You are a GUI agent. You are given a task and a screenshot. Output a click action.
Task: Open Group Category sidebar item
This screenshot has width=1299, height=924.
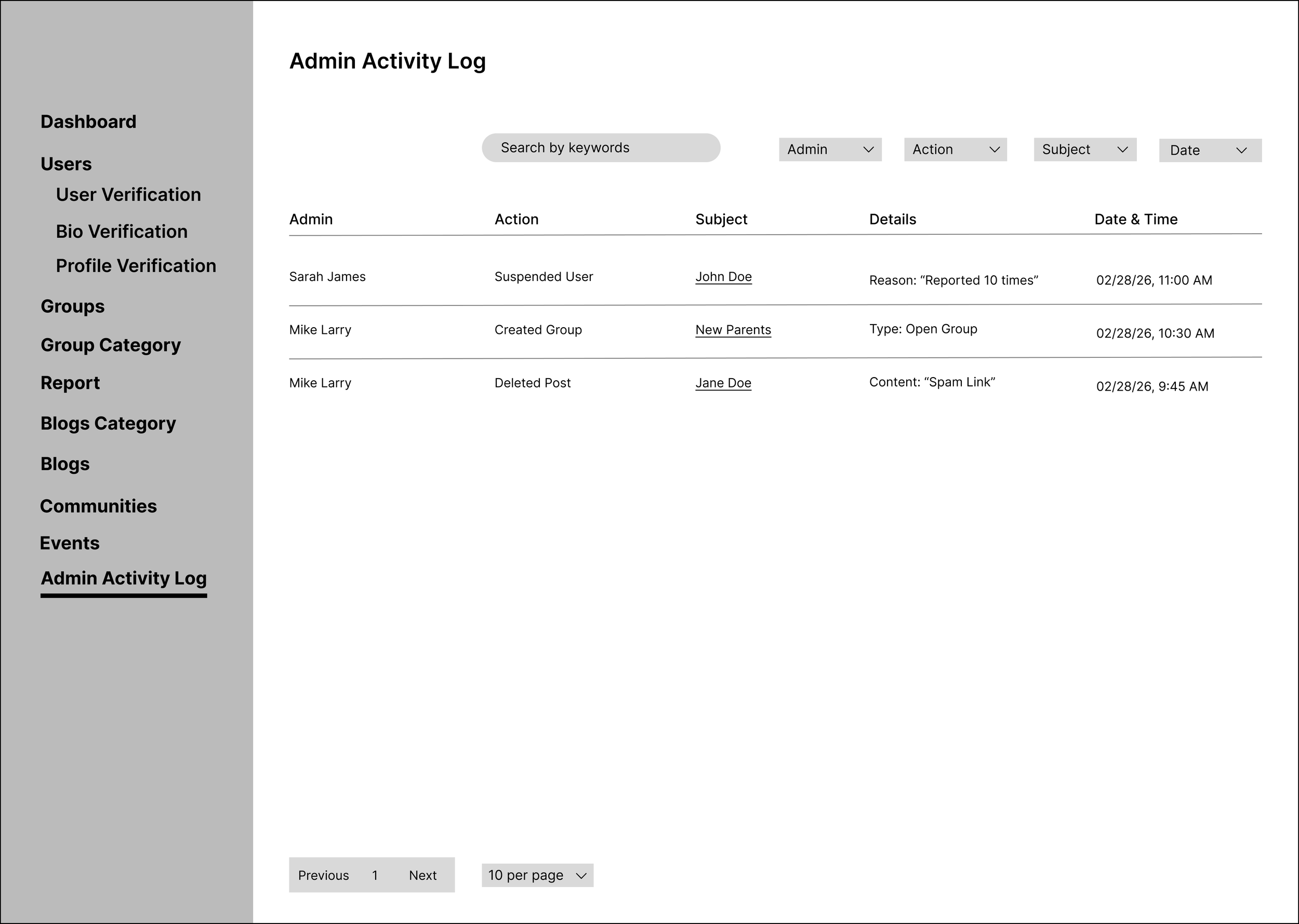pyautogui.click(x=111, y=345)
